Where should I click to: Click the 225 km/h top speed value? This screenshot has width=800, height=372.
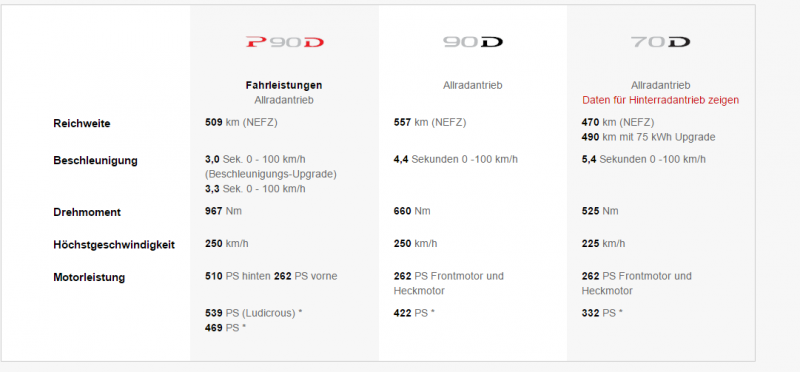coord(603,243)
